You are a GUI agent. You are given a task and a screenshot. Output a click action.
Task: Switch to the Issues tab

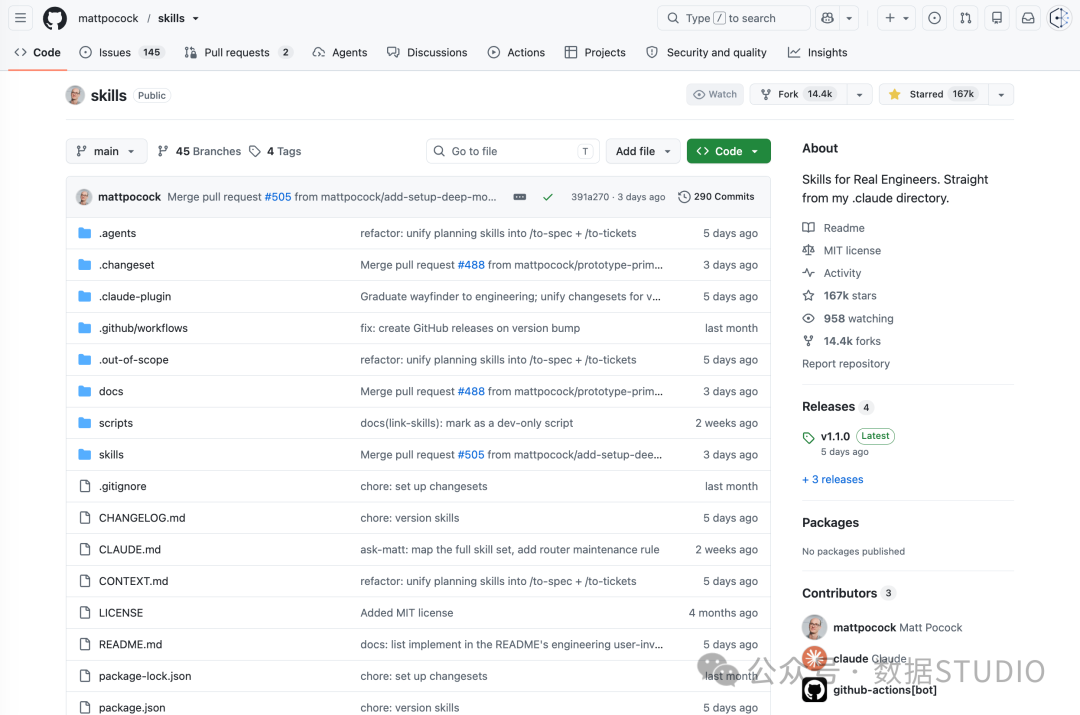tap(122, 52)
